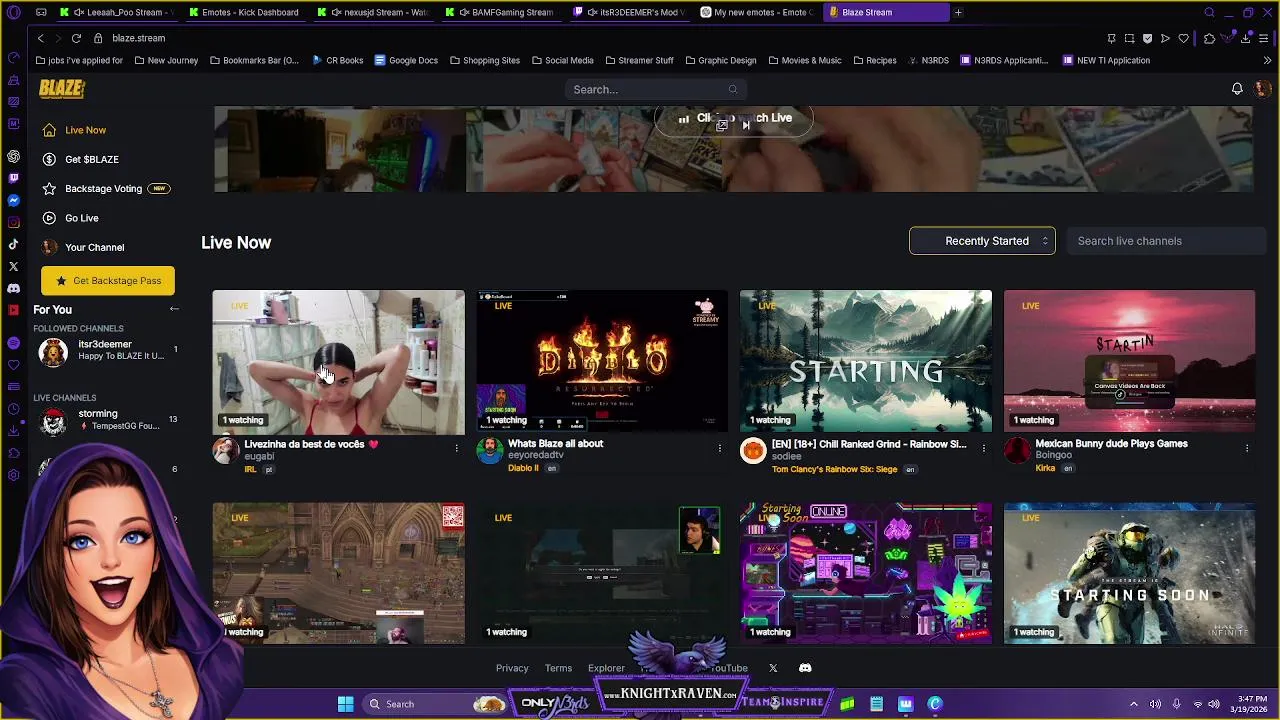Open the Discord link in footer

pyautogui.click(x=805, y=668)
